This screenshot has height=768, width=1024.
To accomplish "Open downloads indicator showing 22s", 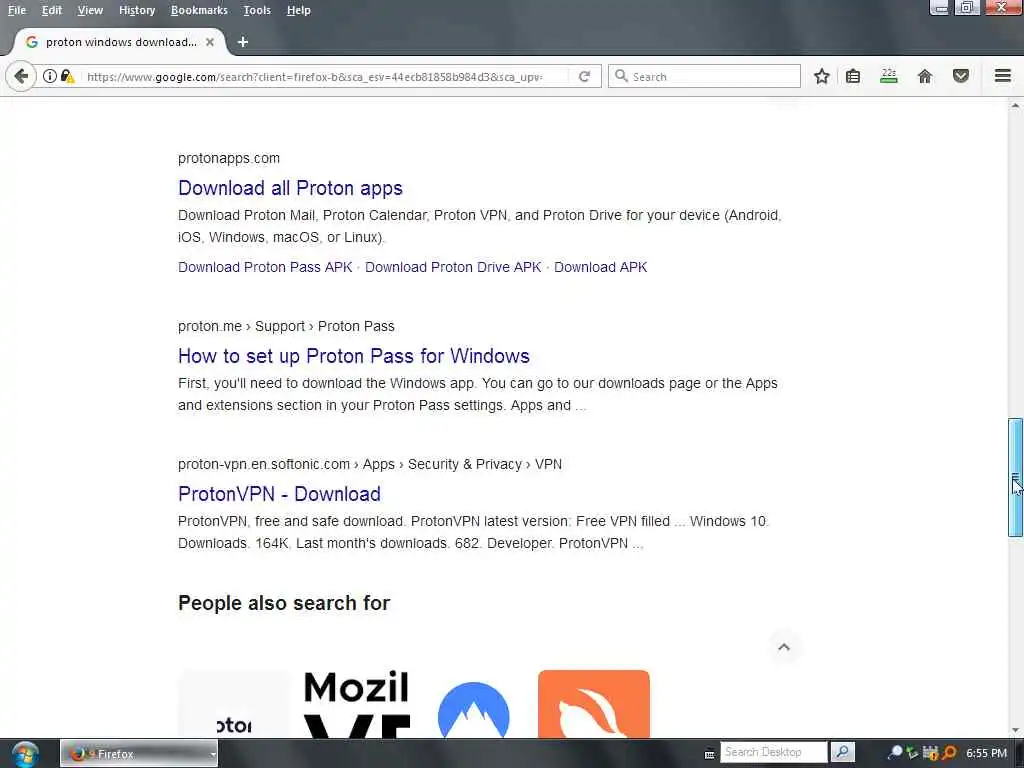I will pos(889,76).
